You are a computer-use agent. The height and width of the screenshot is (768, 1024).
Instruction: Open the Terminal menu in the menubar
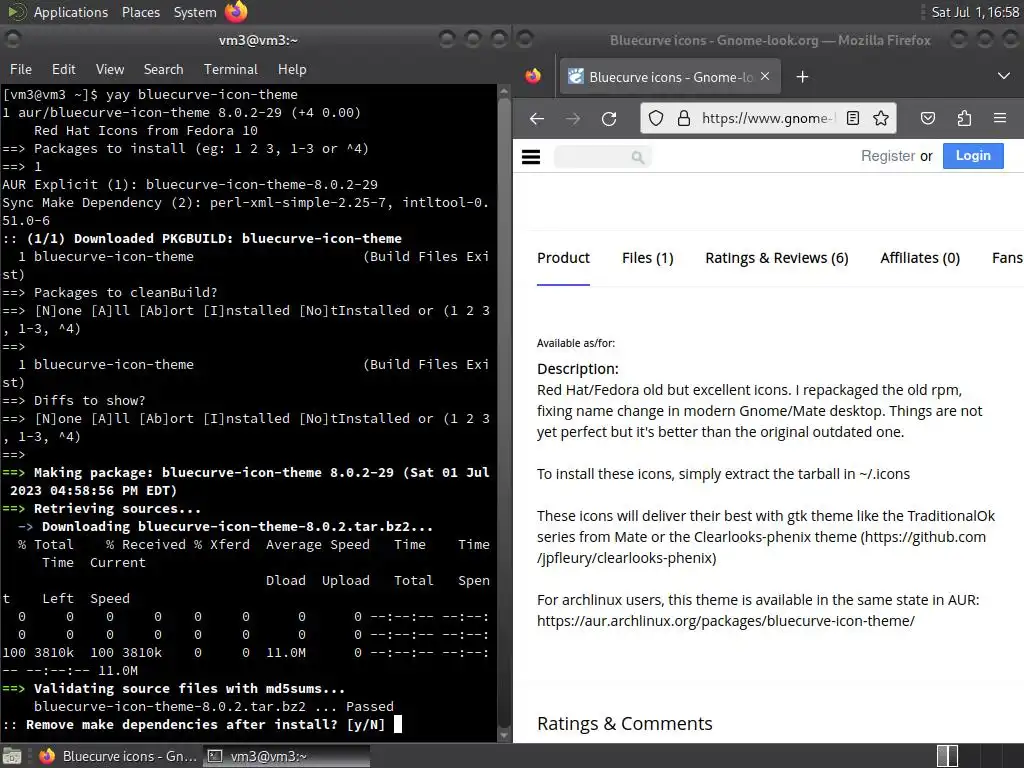pyautogui.click(x=231, y=69)
